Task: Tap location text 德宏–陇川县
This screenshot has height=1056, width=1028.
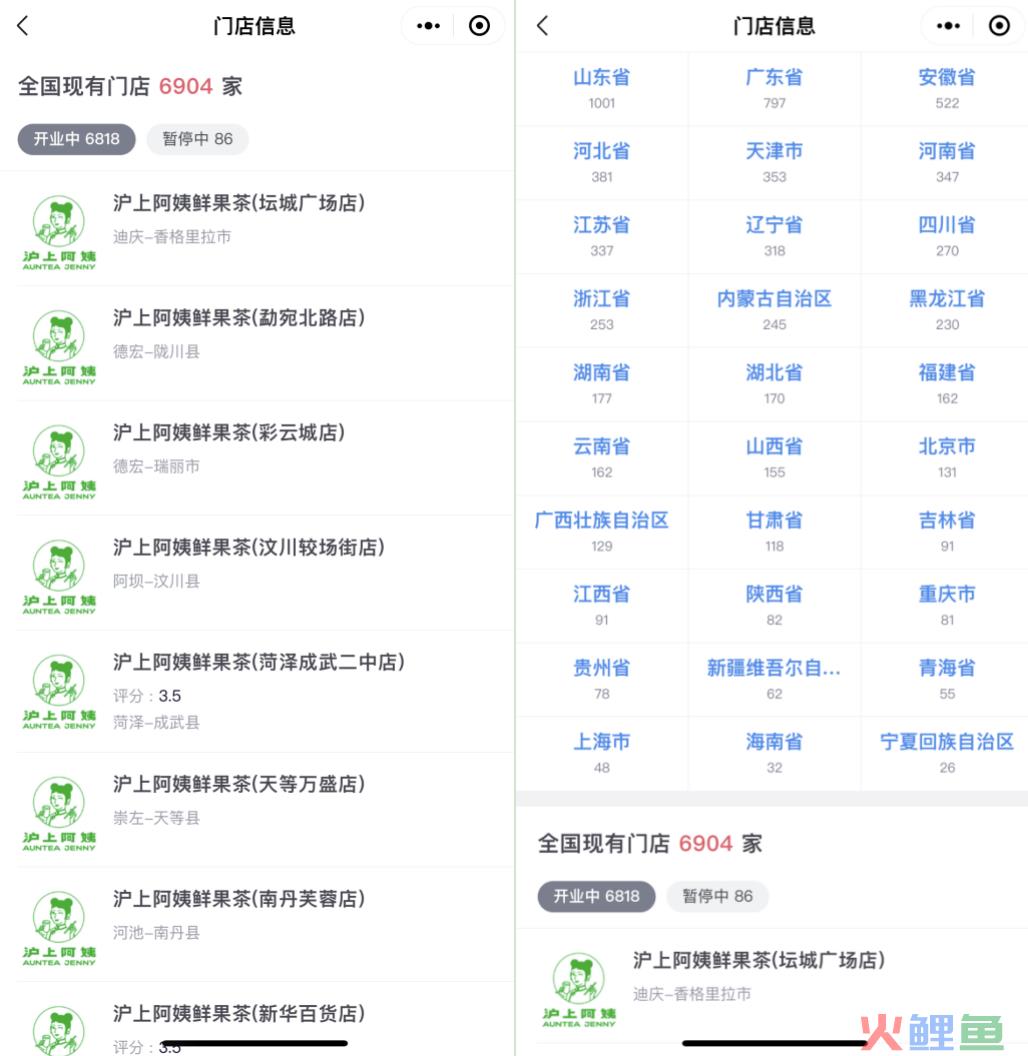Action: pos(156,352)
